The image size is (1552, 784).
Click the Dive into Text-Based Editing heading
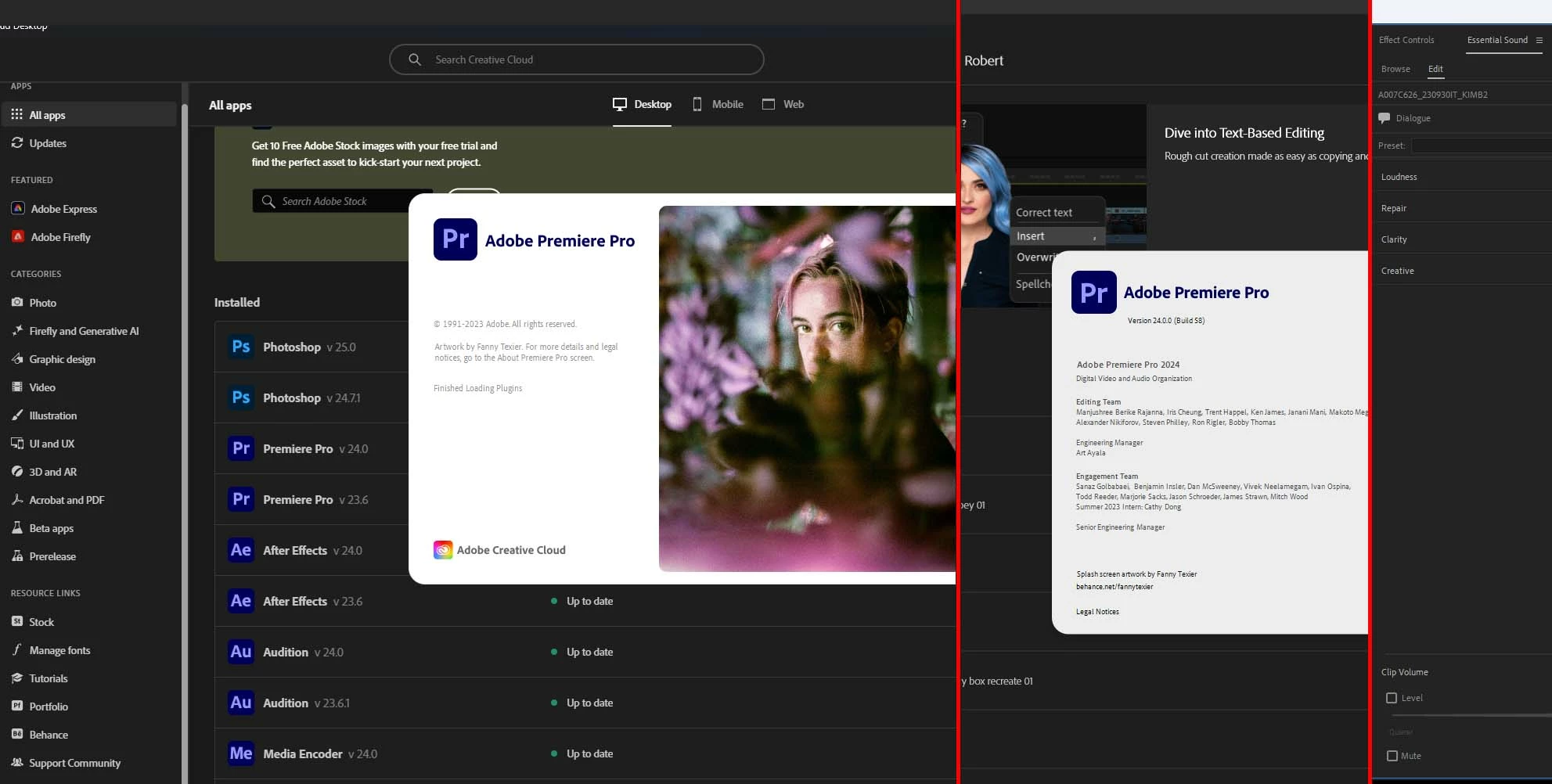(x=1244, y=133)
